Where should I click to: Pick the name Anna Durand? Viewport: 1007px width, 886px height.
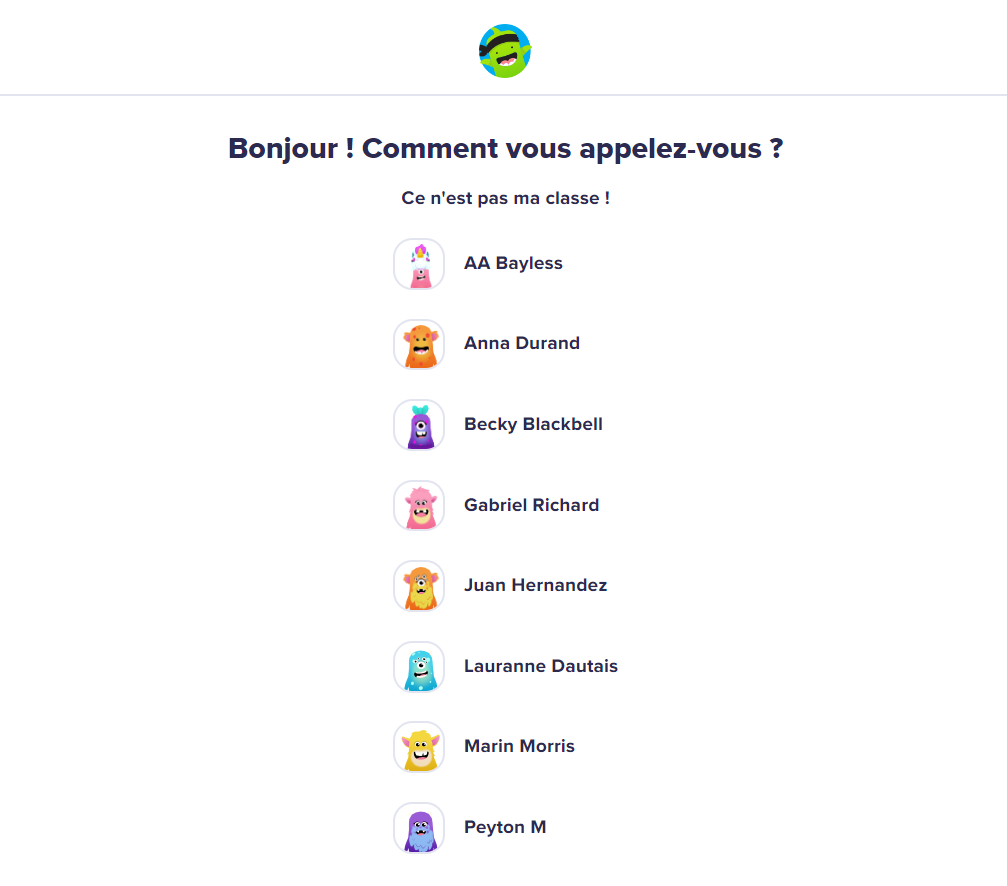click(x=521, y=343)
